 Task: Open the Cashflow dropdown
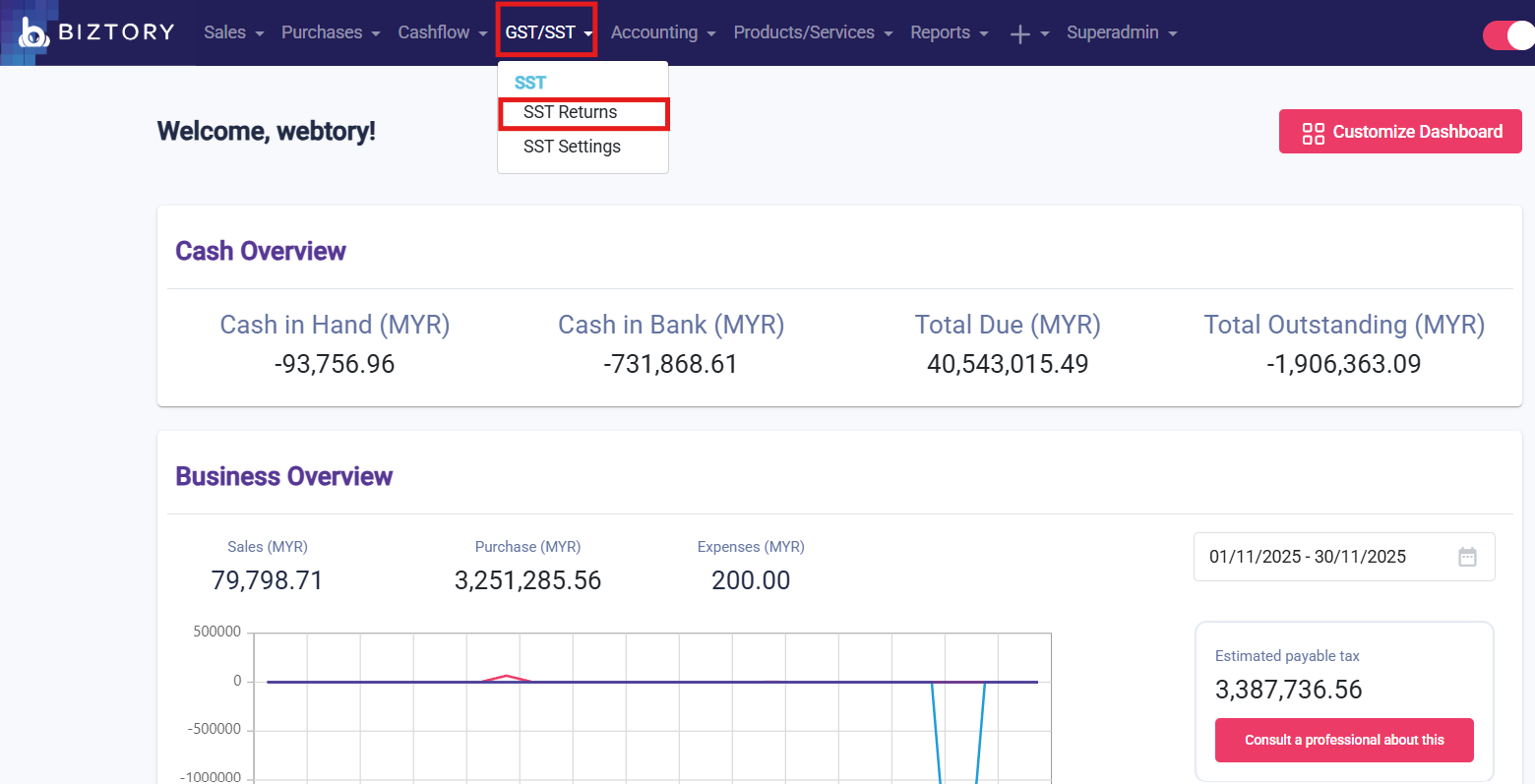(443, 32)
